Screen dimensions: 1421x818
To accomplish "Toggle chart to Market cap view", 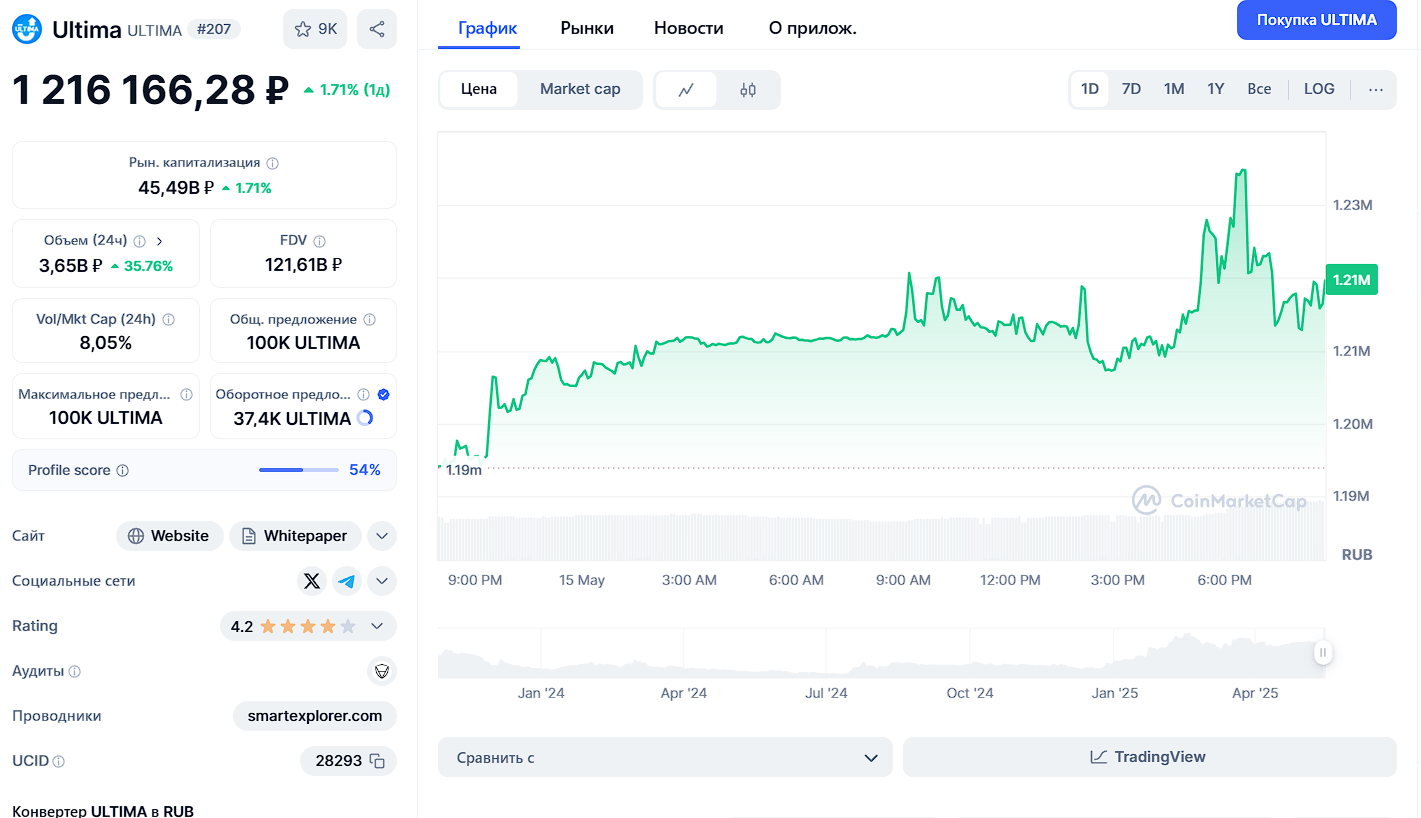I will click(x=580, y=89).
